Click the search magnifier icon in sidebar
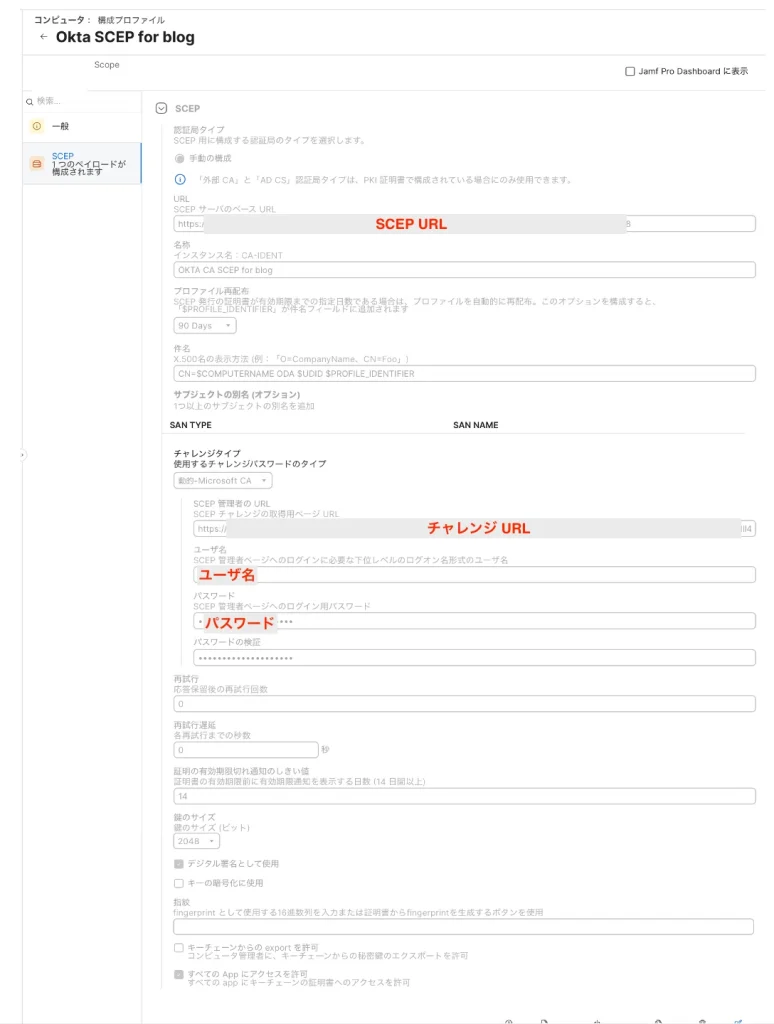774x1024 pixels. 30,101
